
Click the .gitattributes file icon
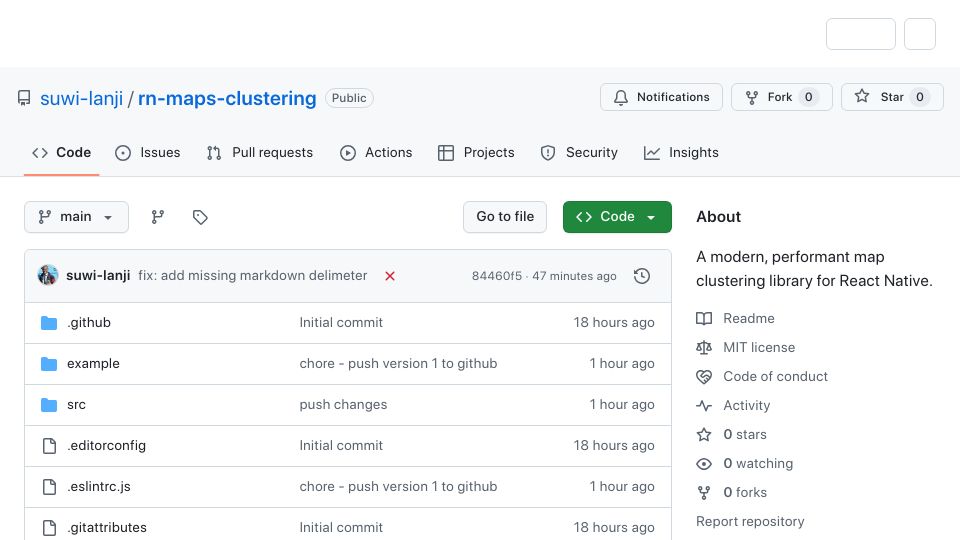point(50,528)
